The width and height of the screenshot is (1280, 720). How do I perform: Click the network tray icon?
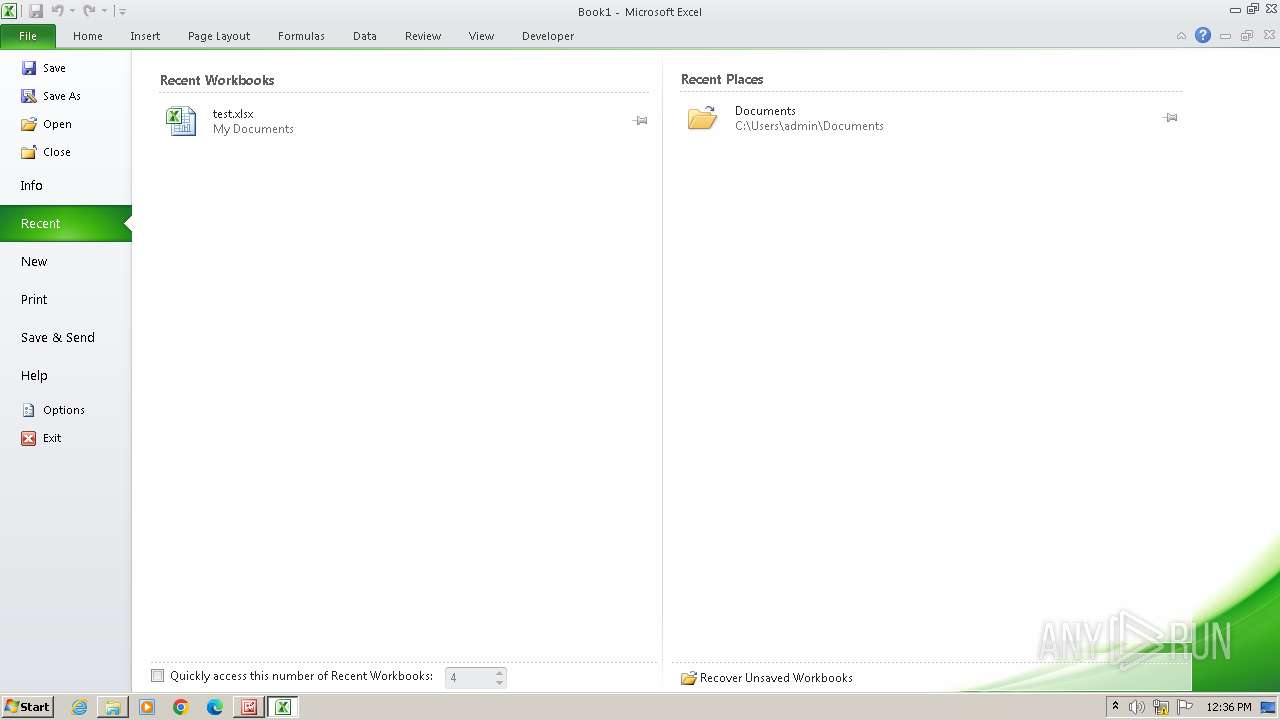[1161, 707]
